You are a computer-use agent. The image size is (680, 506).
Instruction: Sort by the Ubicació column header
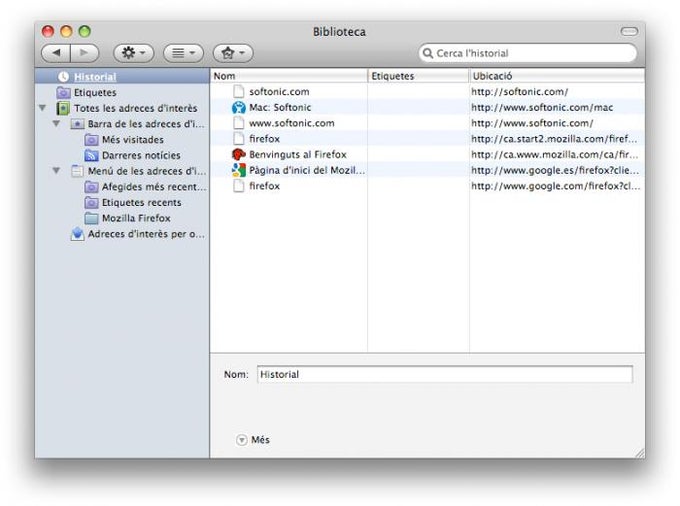tap(557, 76)
